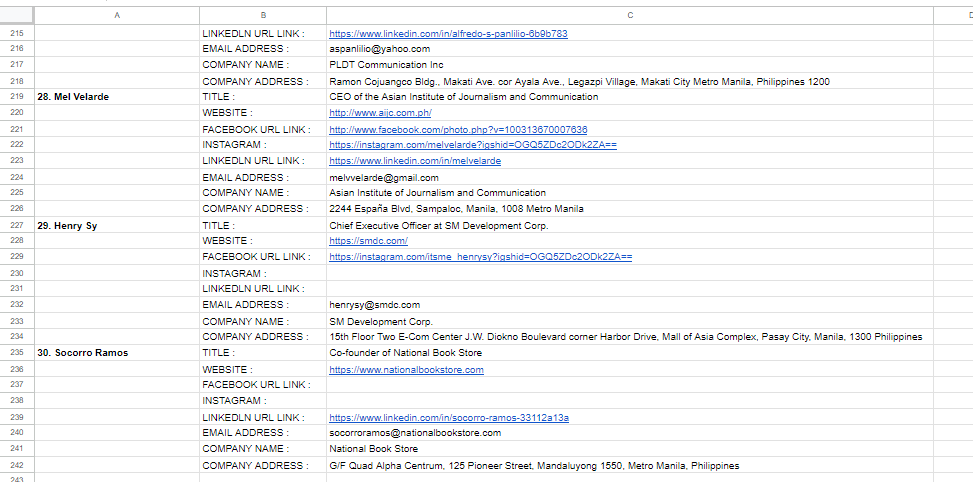Open the nationalbookstore.com website link
Screen dimensions: 973x482
click(406, 370)
